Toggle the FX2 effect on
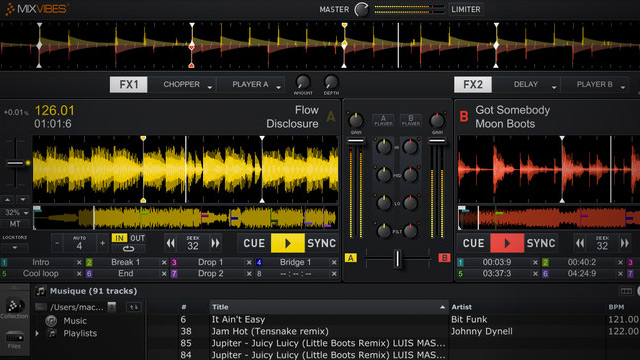The image size is (640, 360). [x=473, y=84]
